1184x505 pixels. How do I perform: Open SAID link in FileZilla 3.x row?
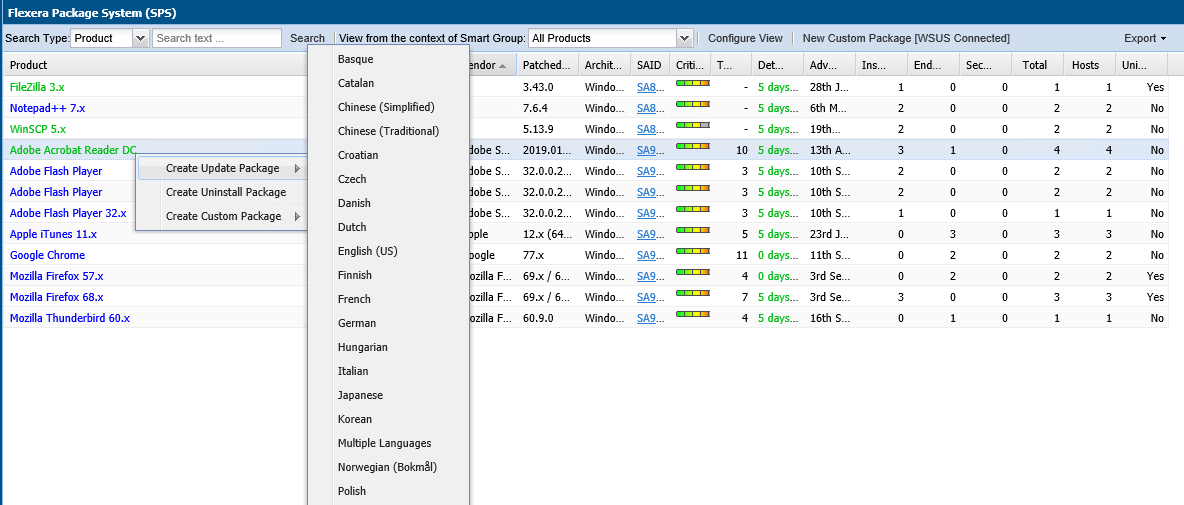[x=650, y=88]
